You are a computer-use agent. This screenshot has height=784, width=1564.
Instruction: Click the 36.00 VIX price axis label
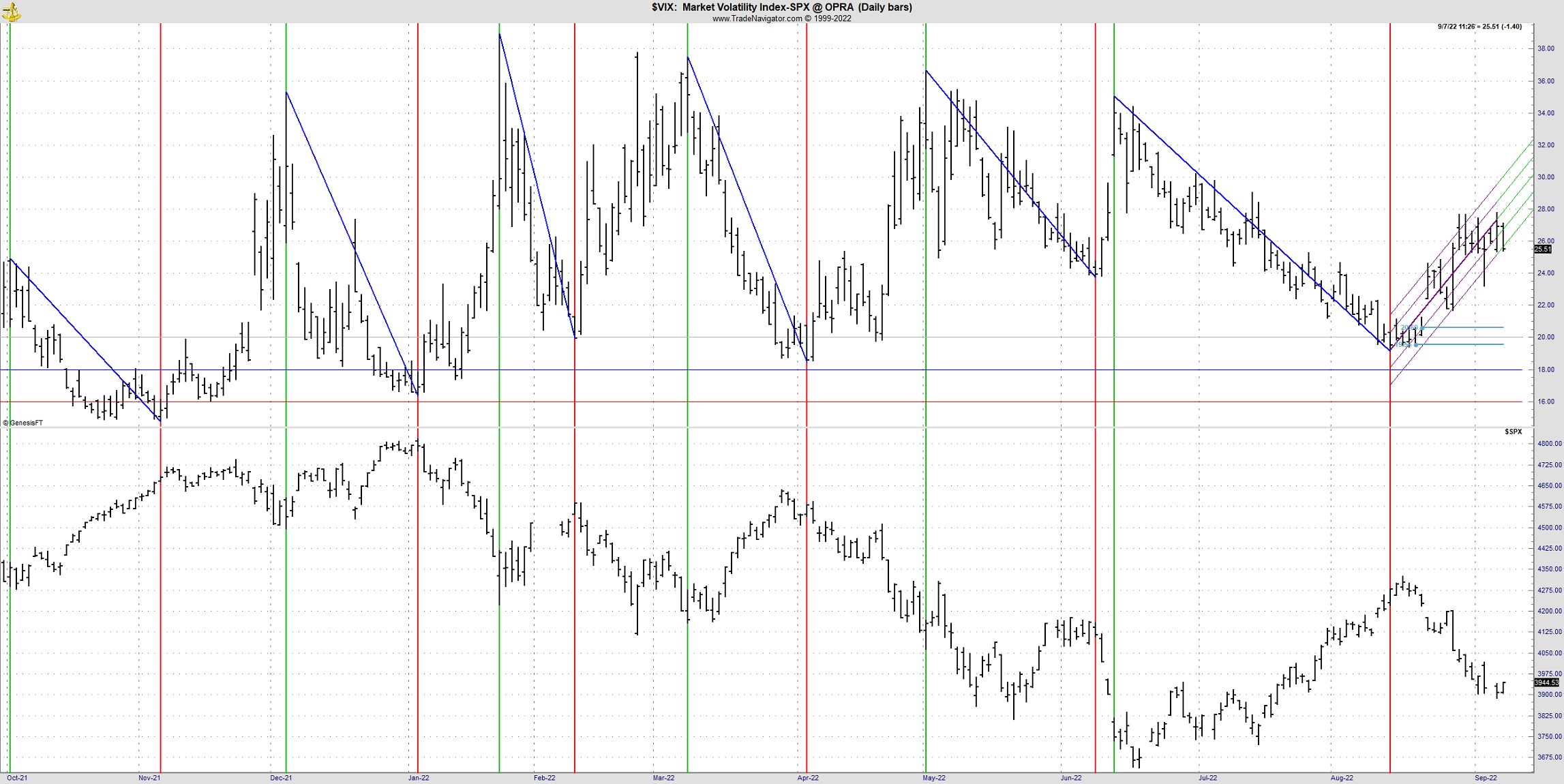(x=1546, y=81)
